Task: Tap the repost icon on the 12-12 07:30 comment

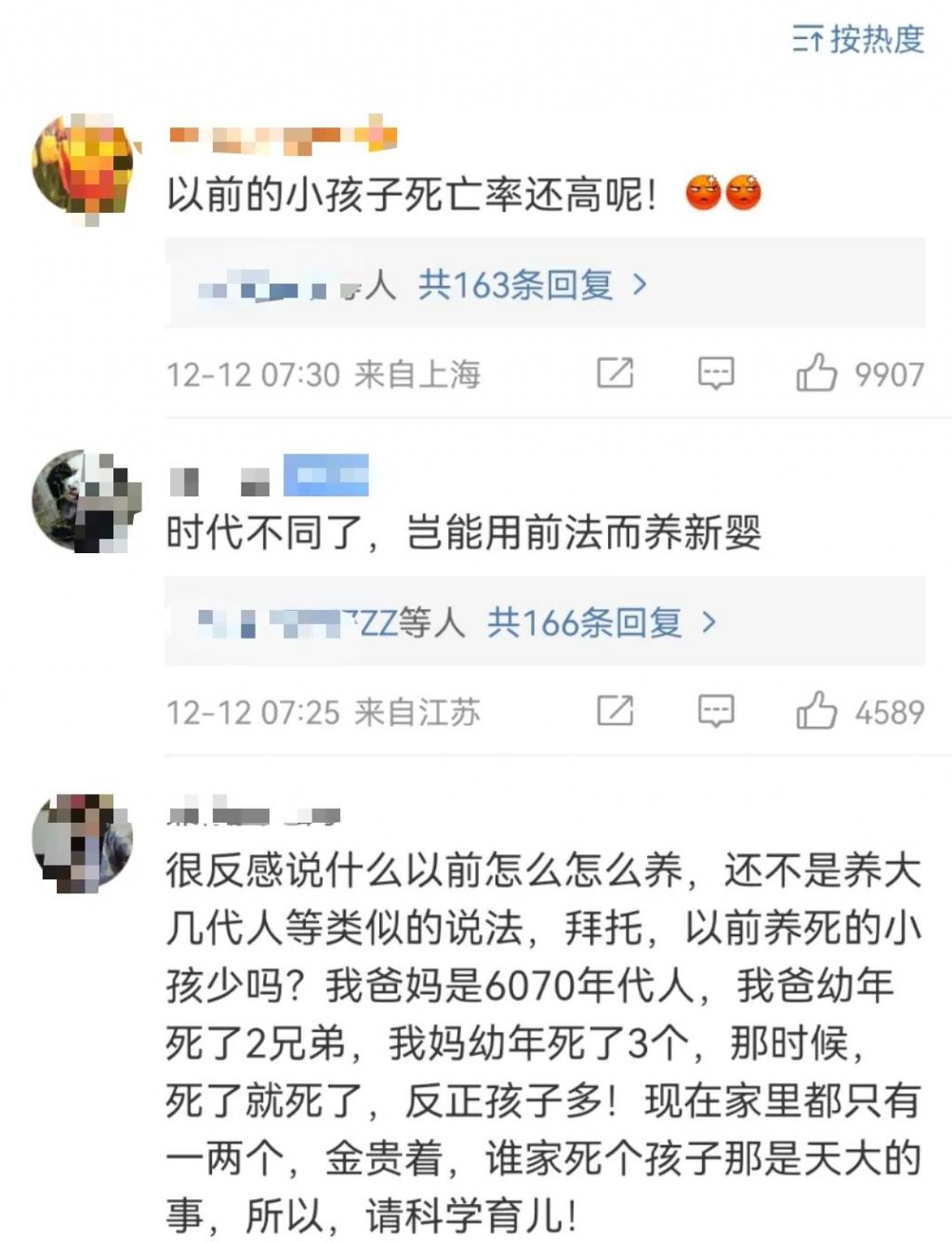Action: point(615,373)
